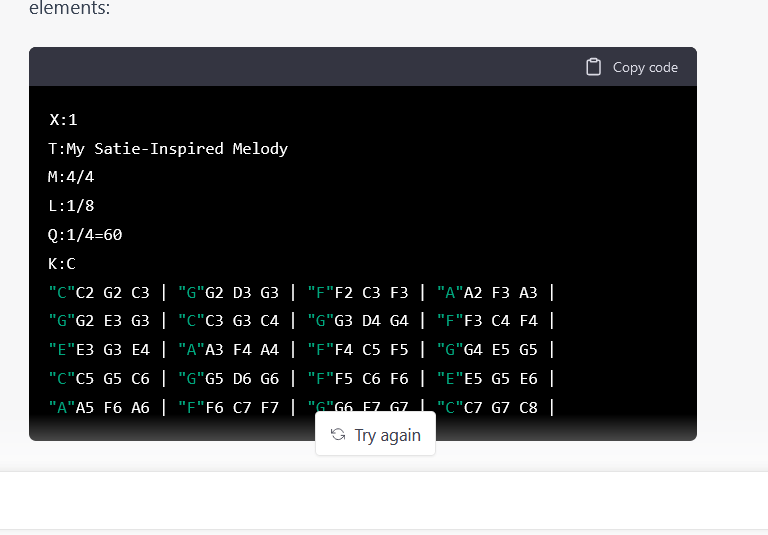
Task: Click the tempo line "Q:1/4=60"
Action: (85, 235)
